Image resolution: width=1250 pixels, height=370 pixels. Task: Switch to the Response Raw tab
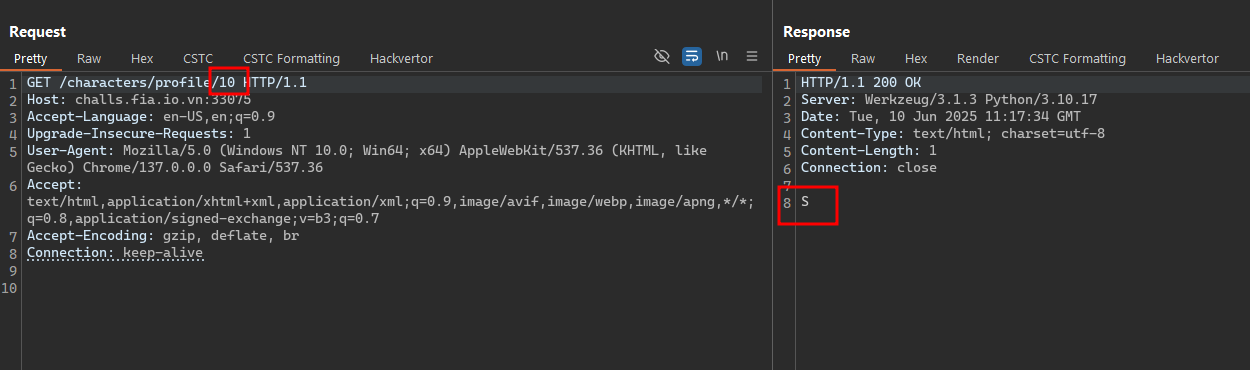[863, 59]
